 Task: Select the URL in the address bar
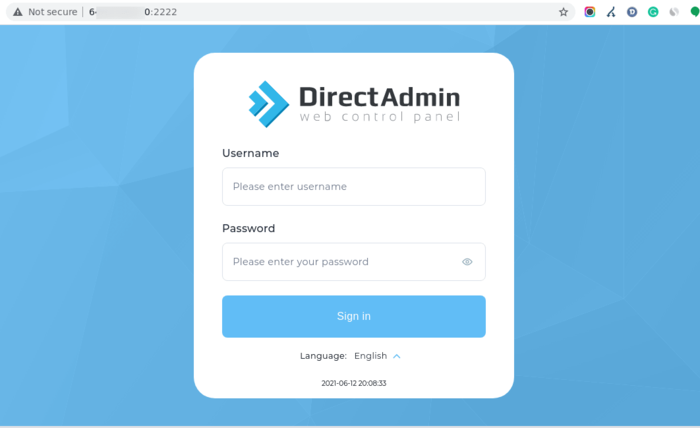tap(133, 12)
